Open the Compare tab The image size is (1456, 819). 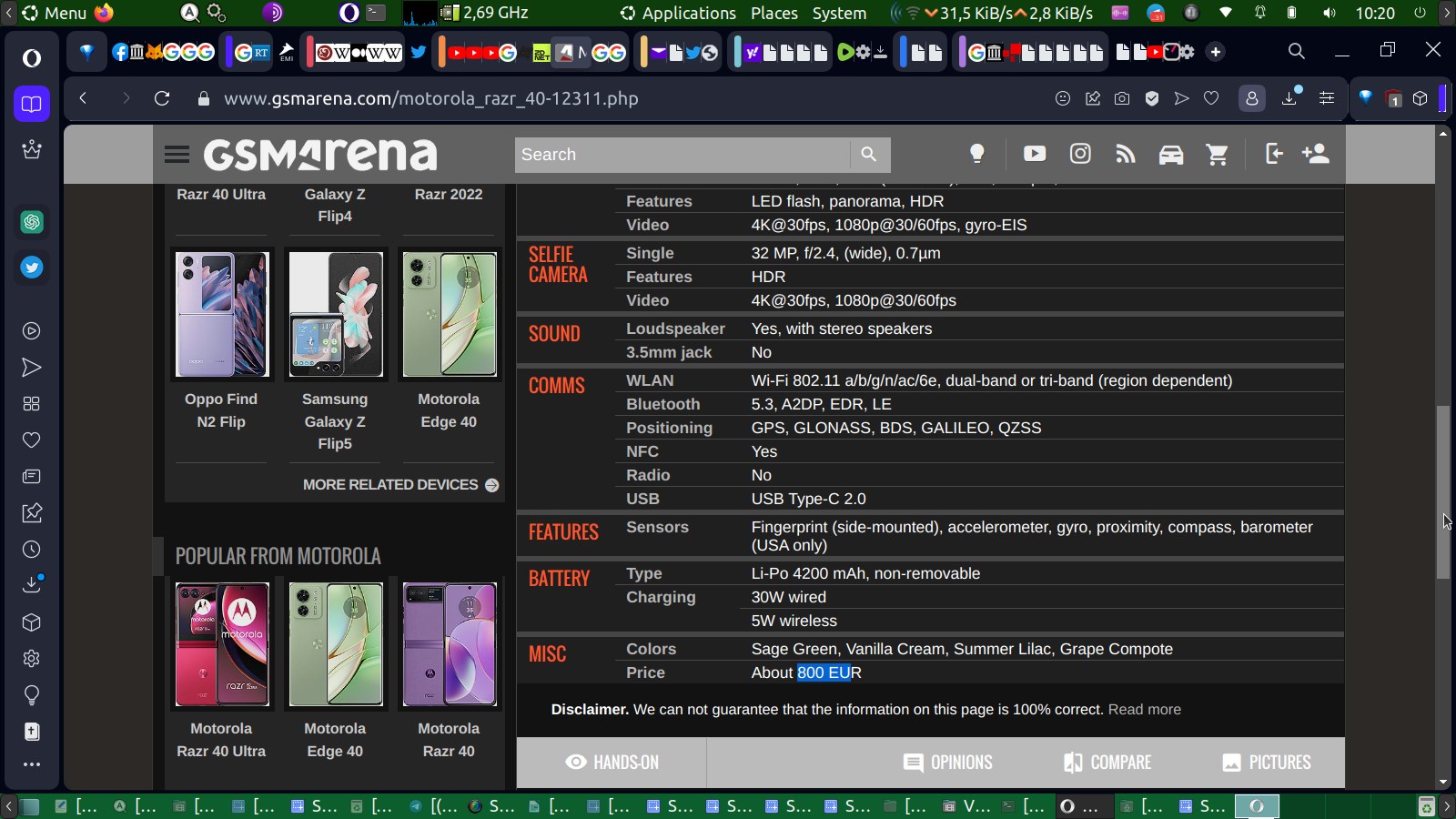tap(1107, 763)
